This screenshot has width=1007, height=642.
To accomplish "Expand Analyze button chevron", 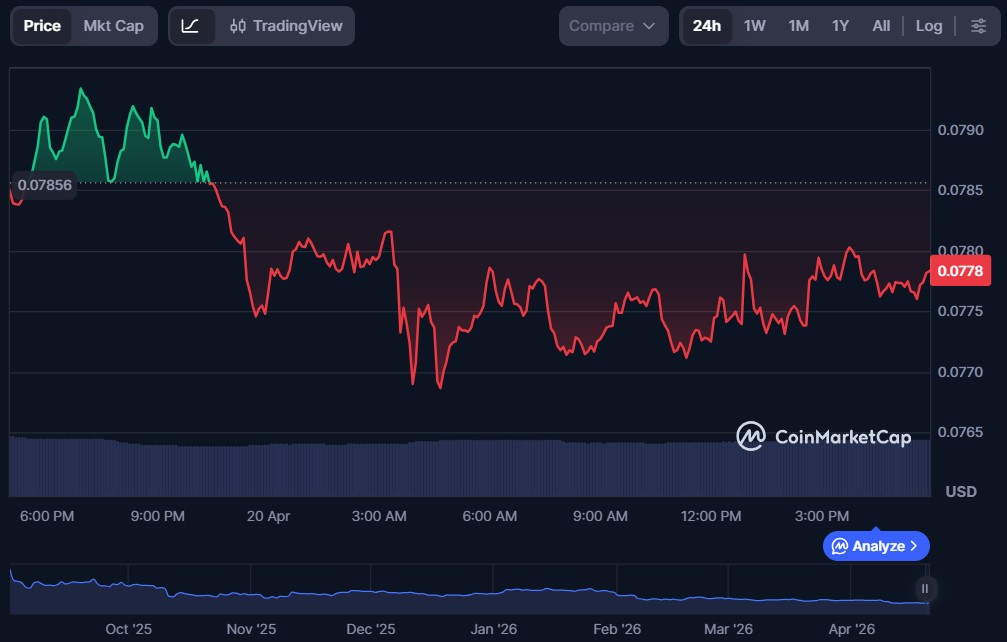I will click(x=914, y=546).
